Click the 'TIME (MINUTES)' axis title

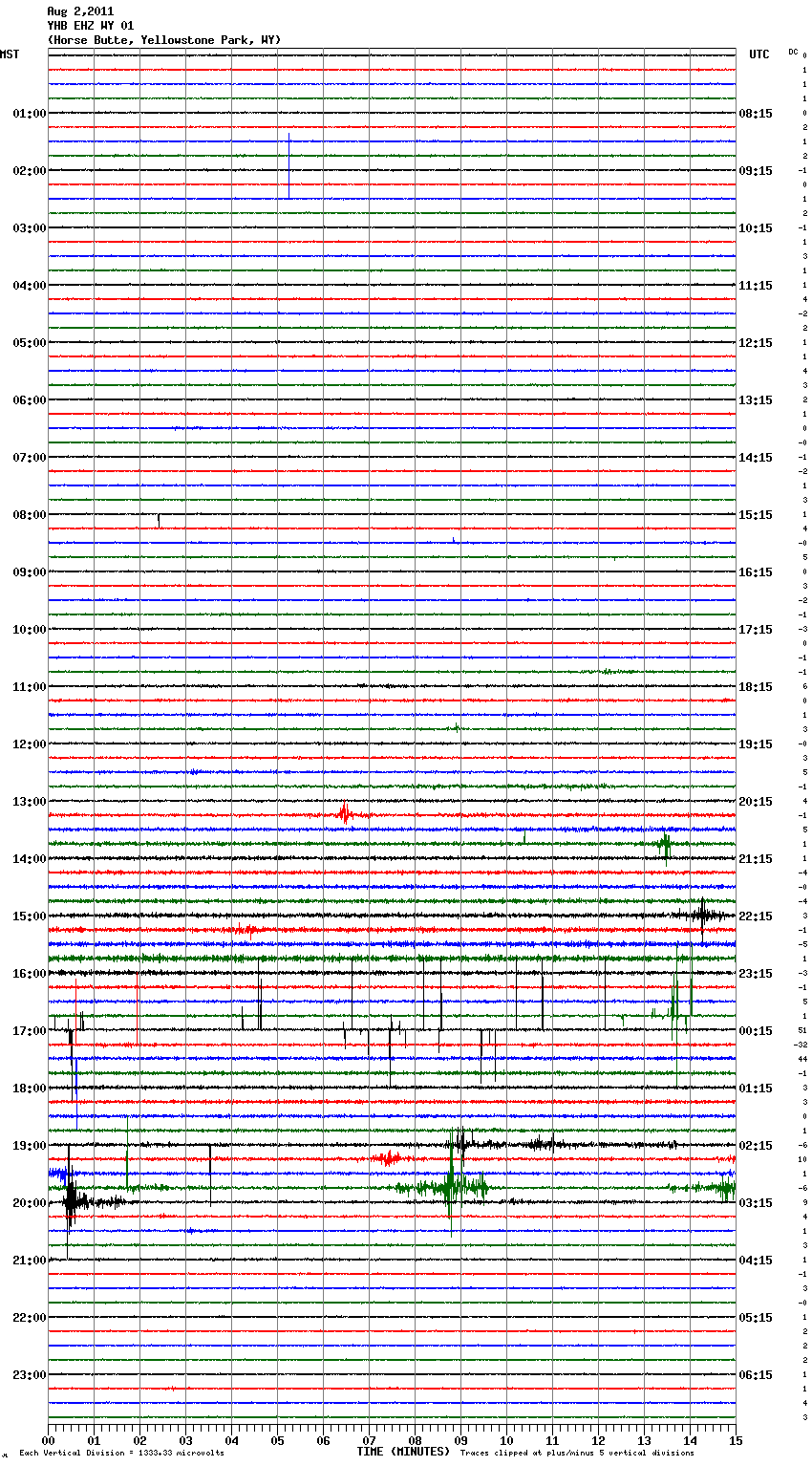tap(403, 1452)
